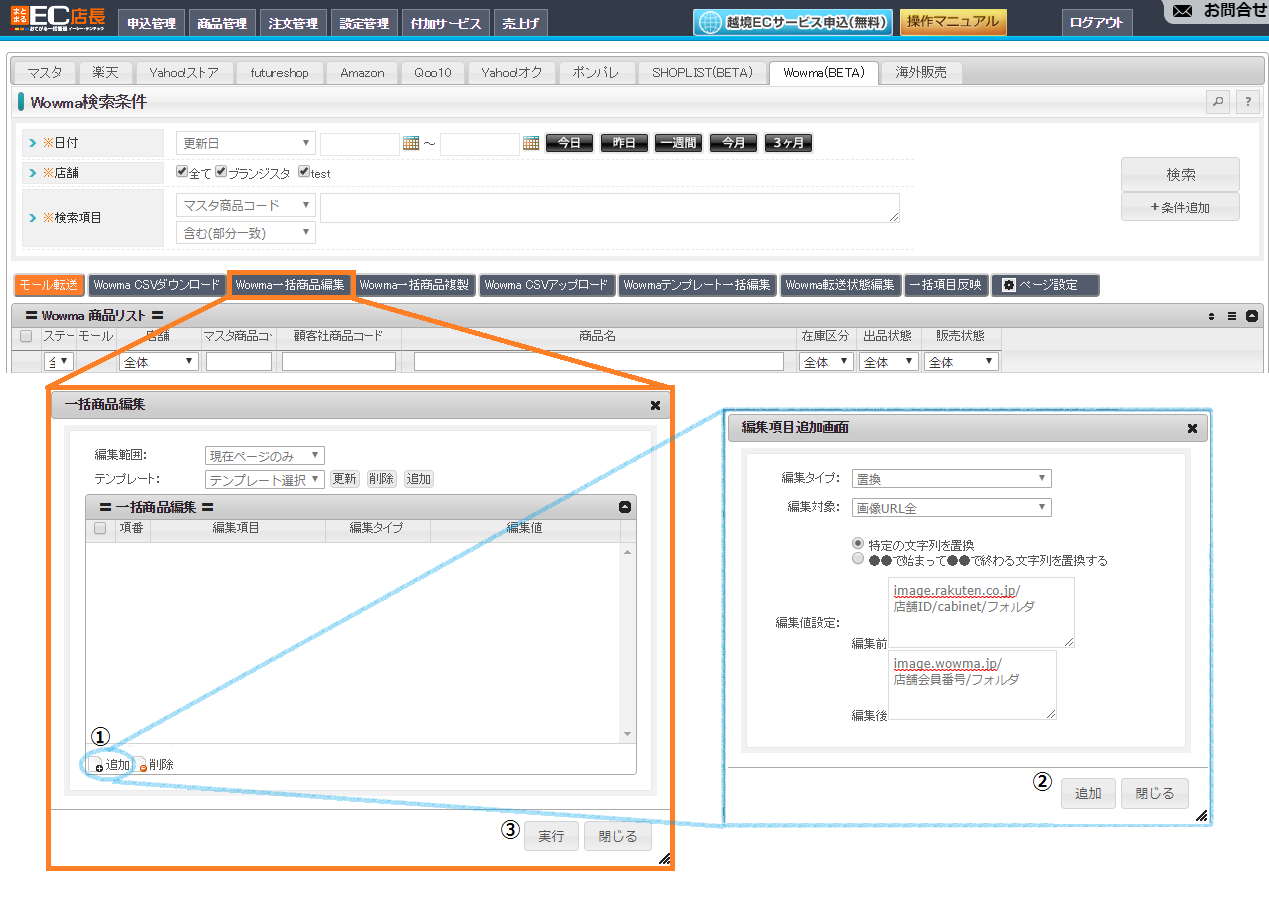Open the 販売状態 column filter dropdown

tap(961, 362)
